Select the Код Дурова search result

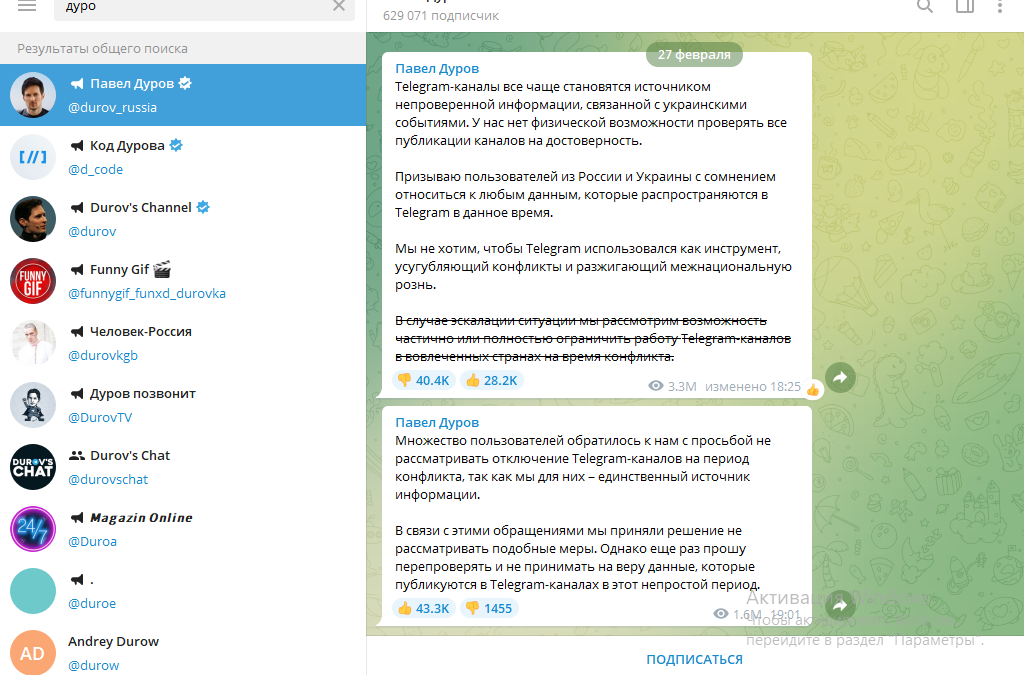tap(183, 157)
